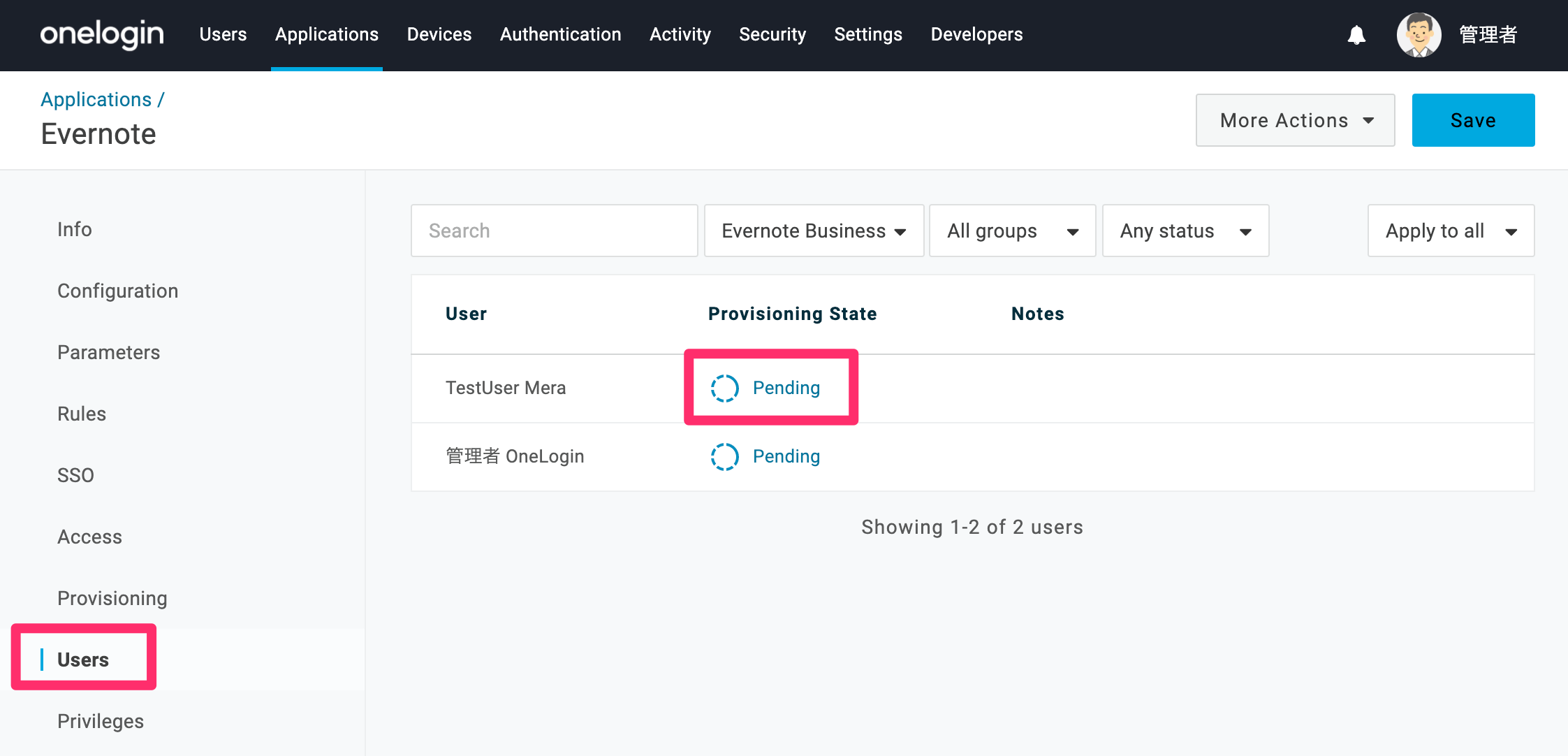Open the notifications bell
1568x756 pixels.
tap(1356, 35)
